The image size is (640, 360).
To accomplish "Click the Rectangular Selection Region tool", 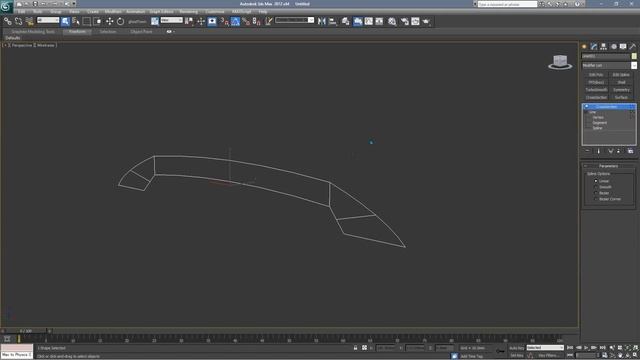I will [87, 21].
